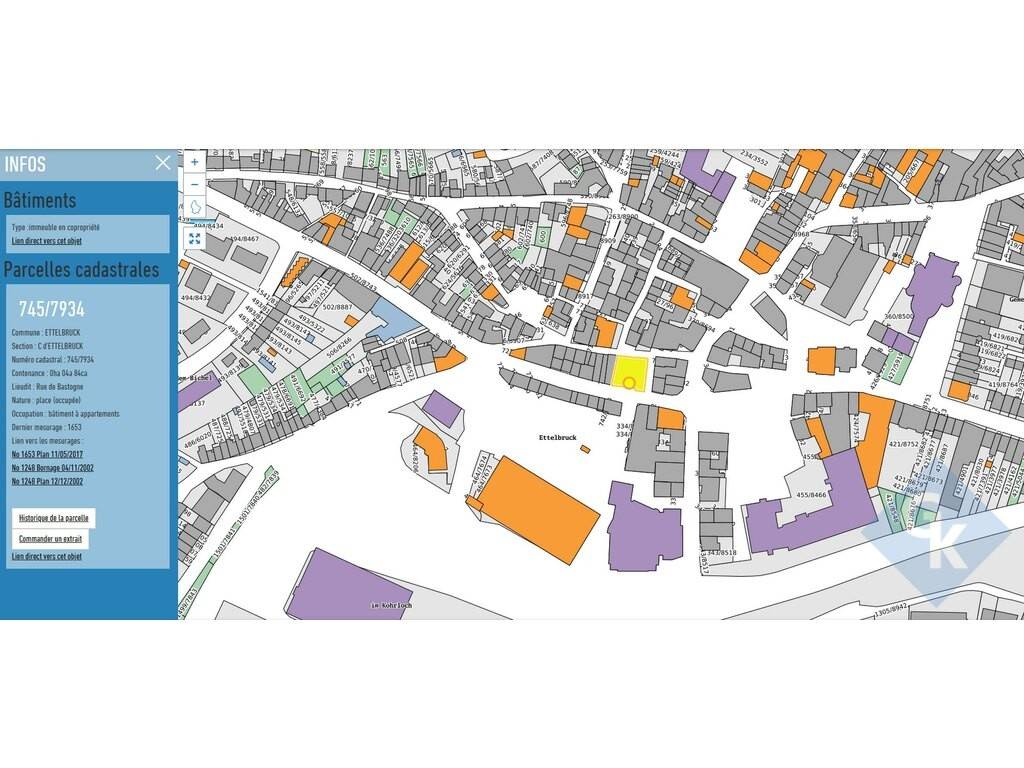Click the red circle marker on map
The width and height of the screenshot is (1024, 768).
(628, 382)
